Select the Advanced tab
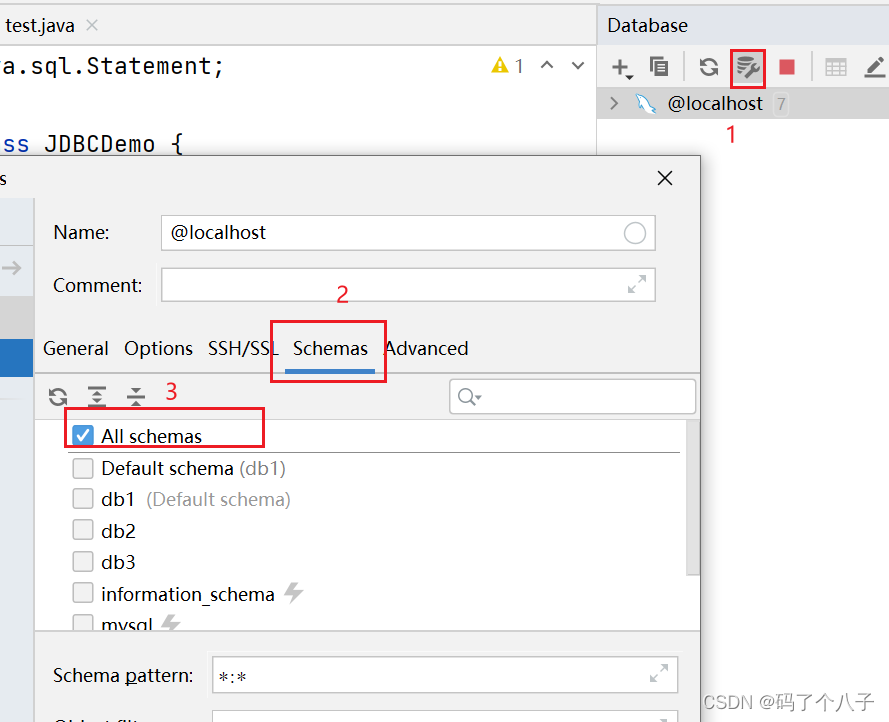The height and width of the screenshot is (722, 889). click(426, 348)
